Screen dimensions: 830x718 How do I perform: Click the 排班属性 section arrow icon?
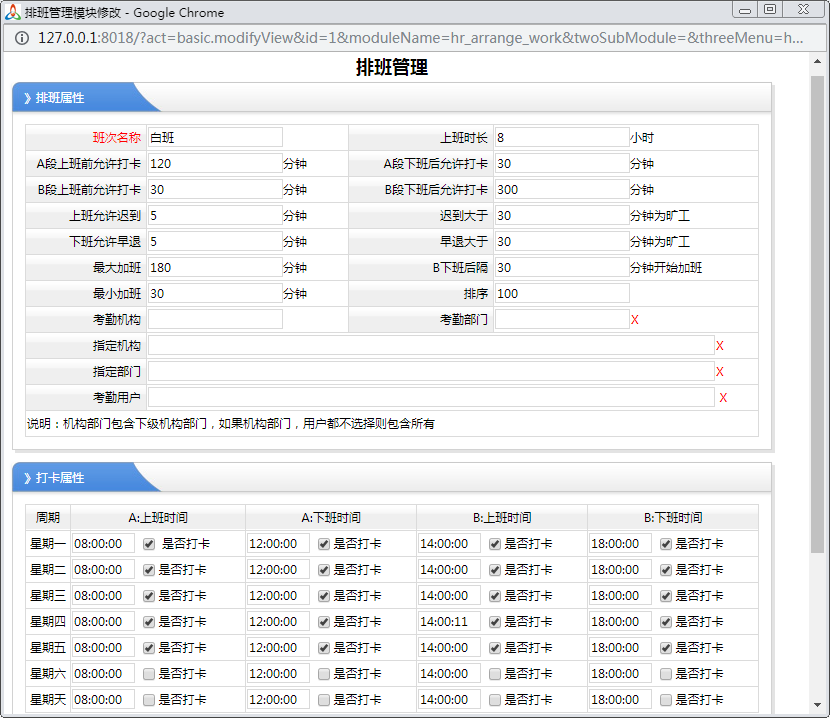27,98
